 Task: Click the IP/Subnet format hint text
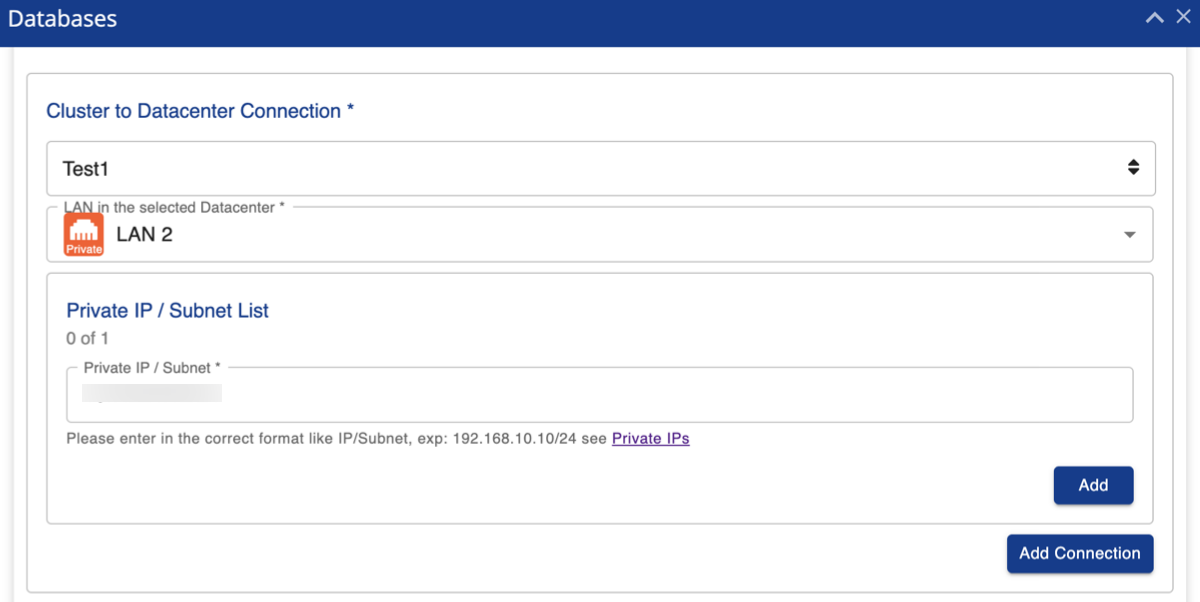336,438
